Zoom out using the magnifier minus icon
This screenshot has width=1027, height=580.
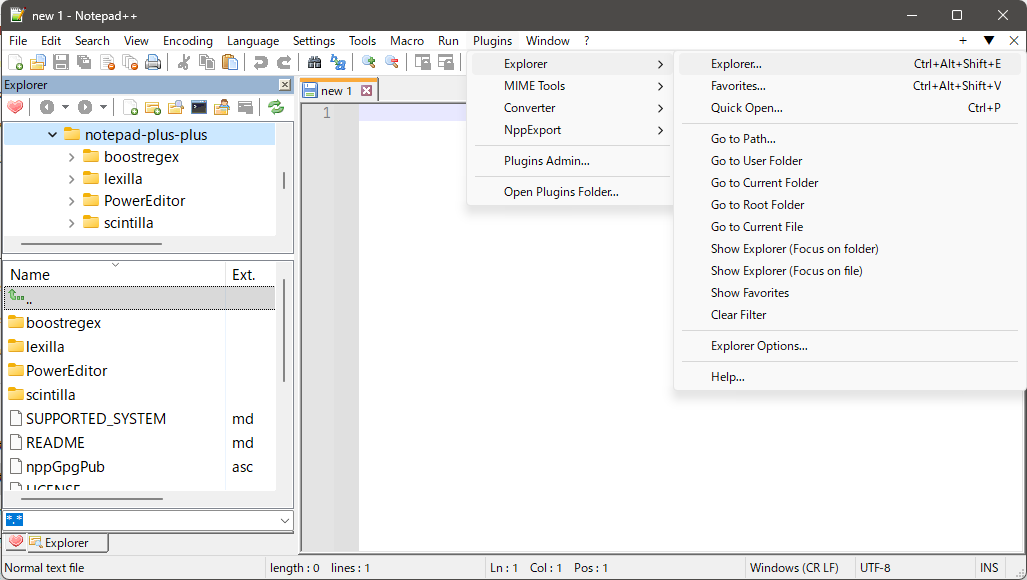[x=392, y=62]
